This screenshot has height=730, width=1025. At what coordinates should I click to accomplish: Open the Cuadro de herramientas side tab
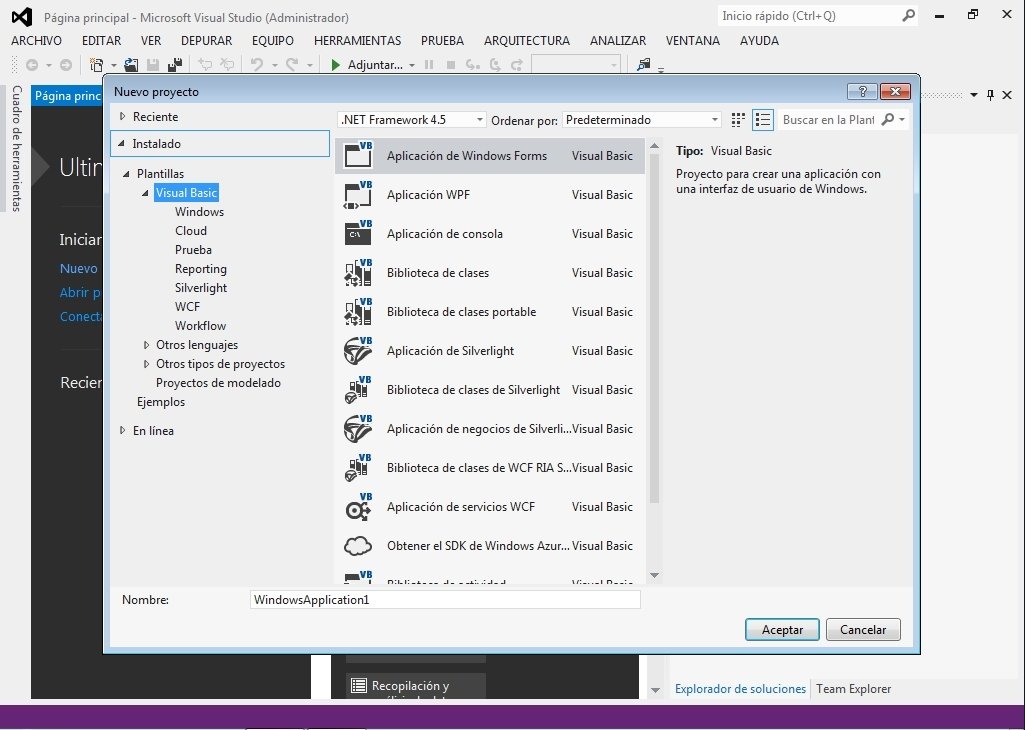point(17,148)
